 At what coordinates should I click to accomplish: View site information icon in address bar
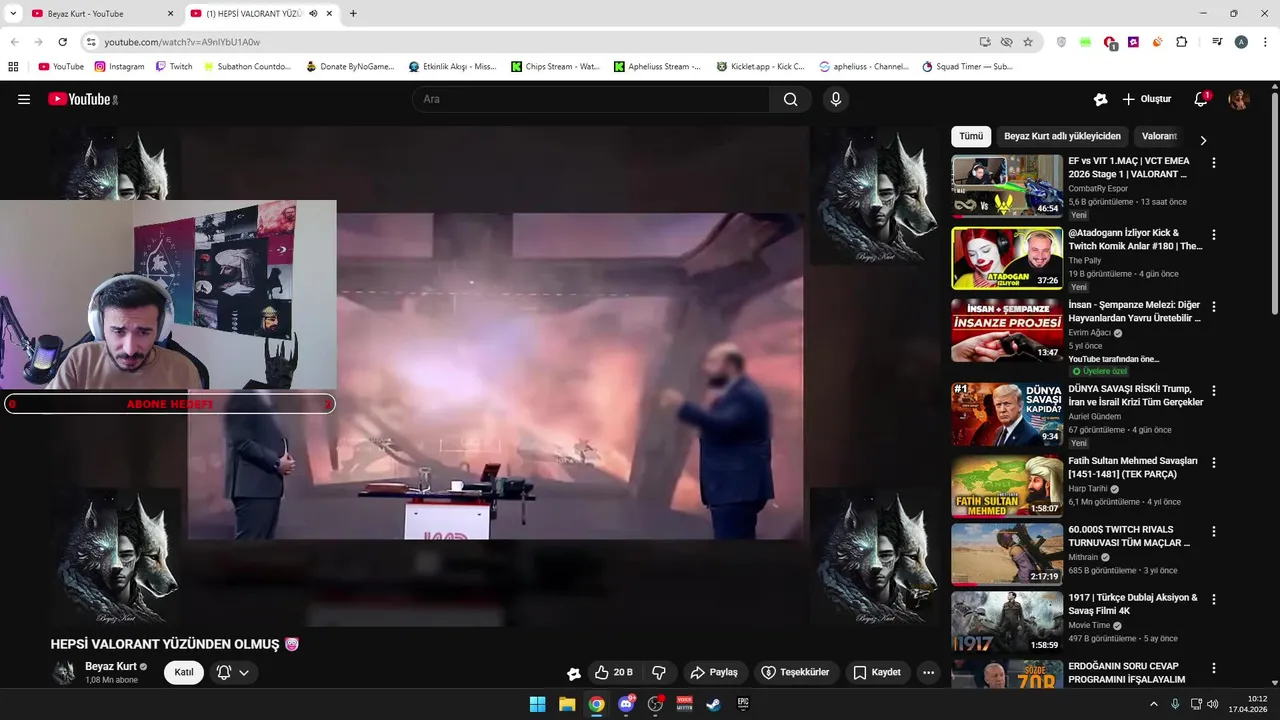click(91, 42)
